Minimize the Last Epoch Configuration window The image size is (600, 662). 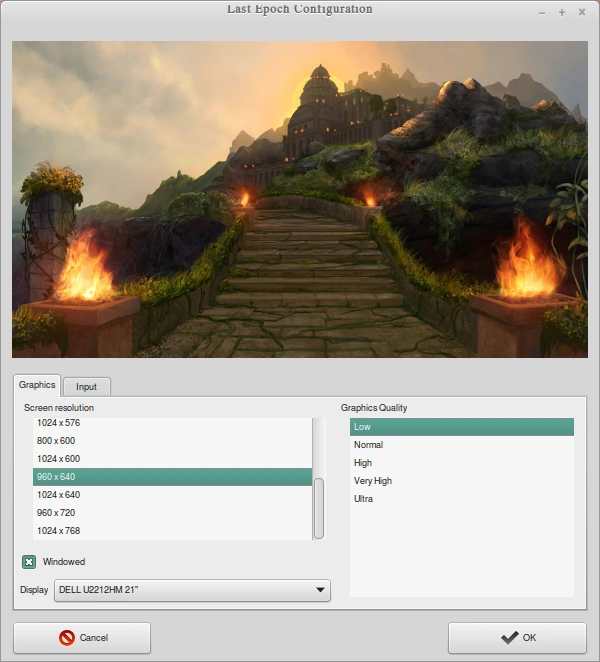pyautogui.click(x=542, y=13)
